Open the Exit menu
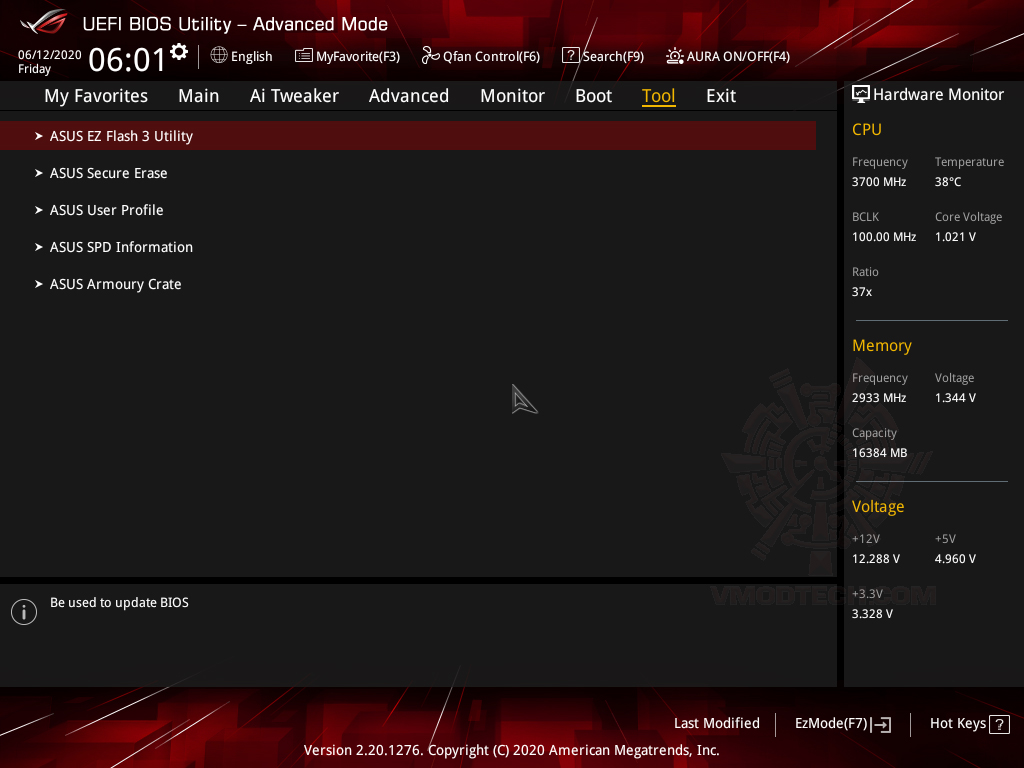The height and width of the screenshot is (768, 1024). click(720, 96)
